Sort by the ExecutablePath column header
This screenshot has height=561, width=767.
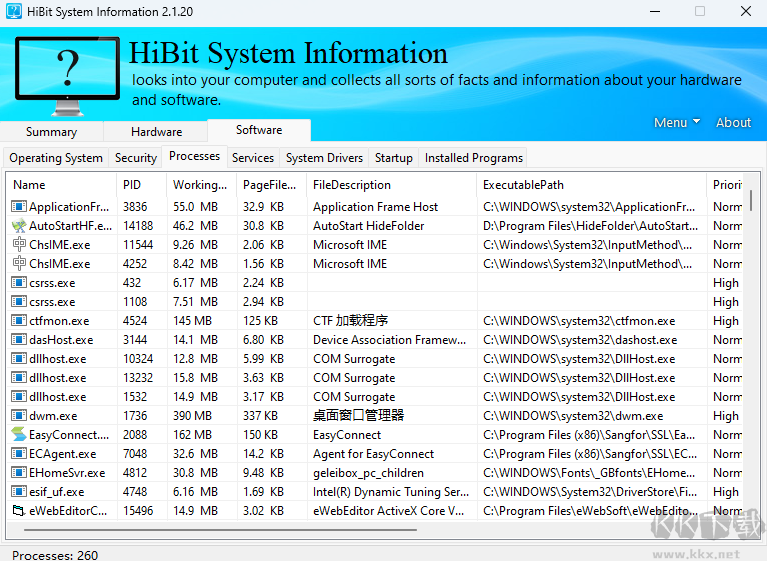pyautogui.click(x=592, y=185)
